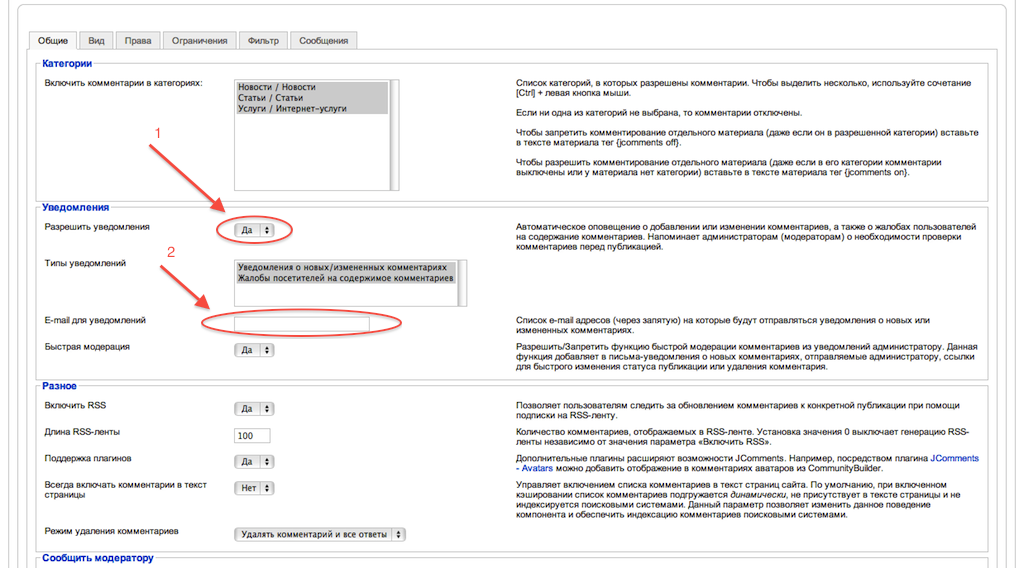Open the Фильтр tab
The image size is (1024, 568).
tap(263, 41)
